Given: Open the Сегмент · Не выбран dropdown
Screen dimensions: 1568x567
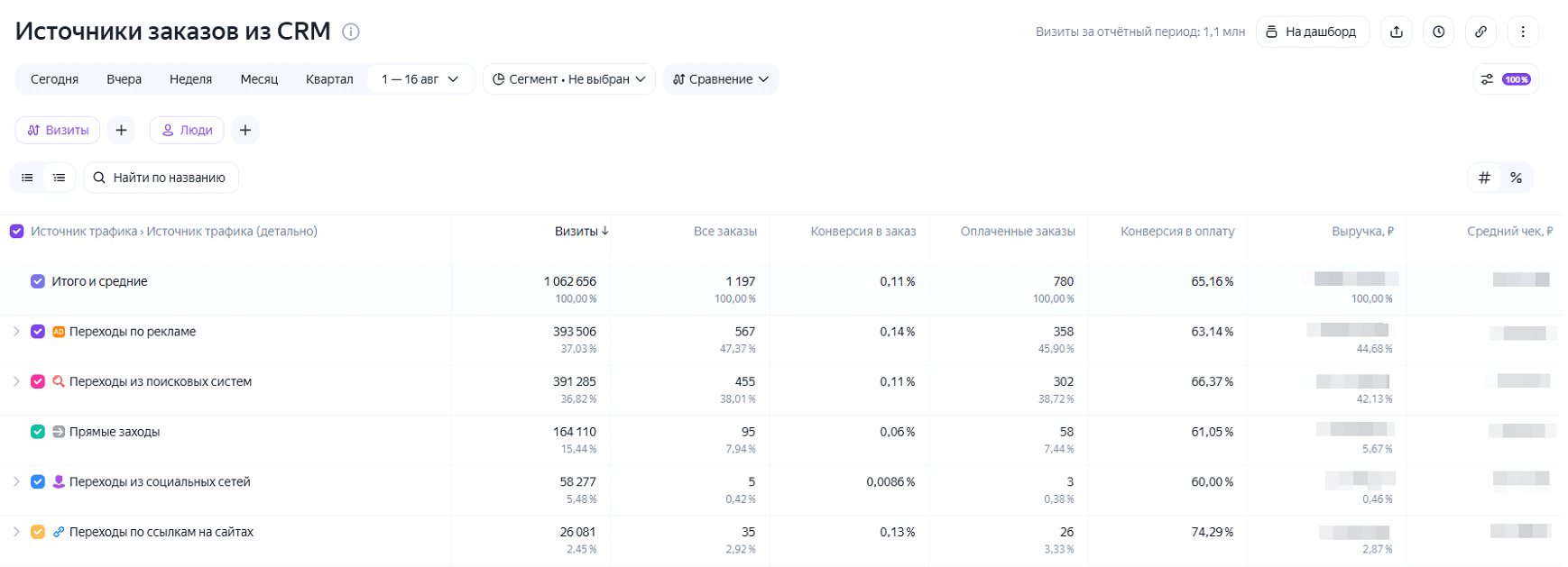Looking at the screenshot, I should click(x=569, y=79).
